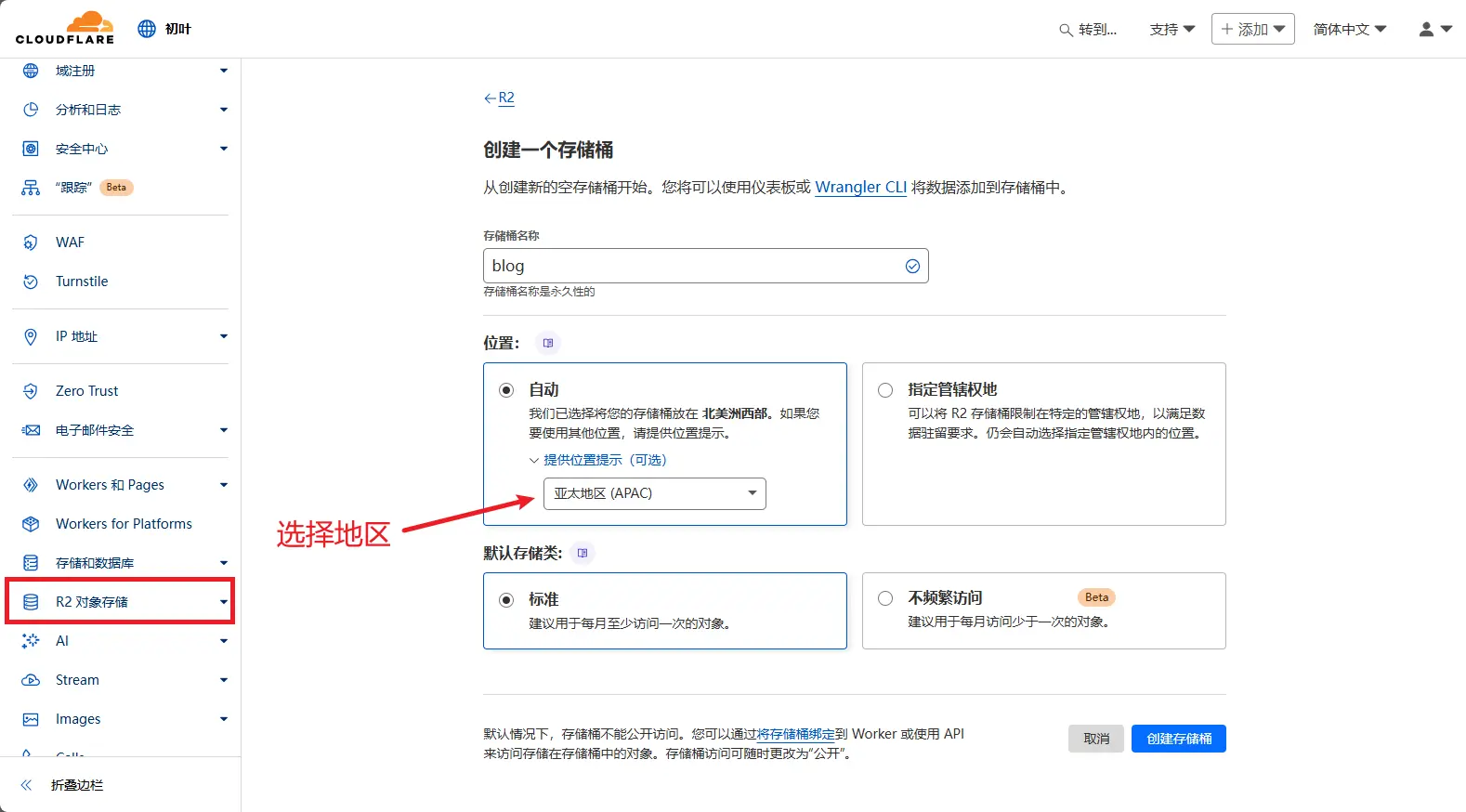Select the 标准 storage class radio
Viewport: 1466px width, 812px height.
point(506,600)
